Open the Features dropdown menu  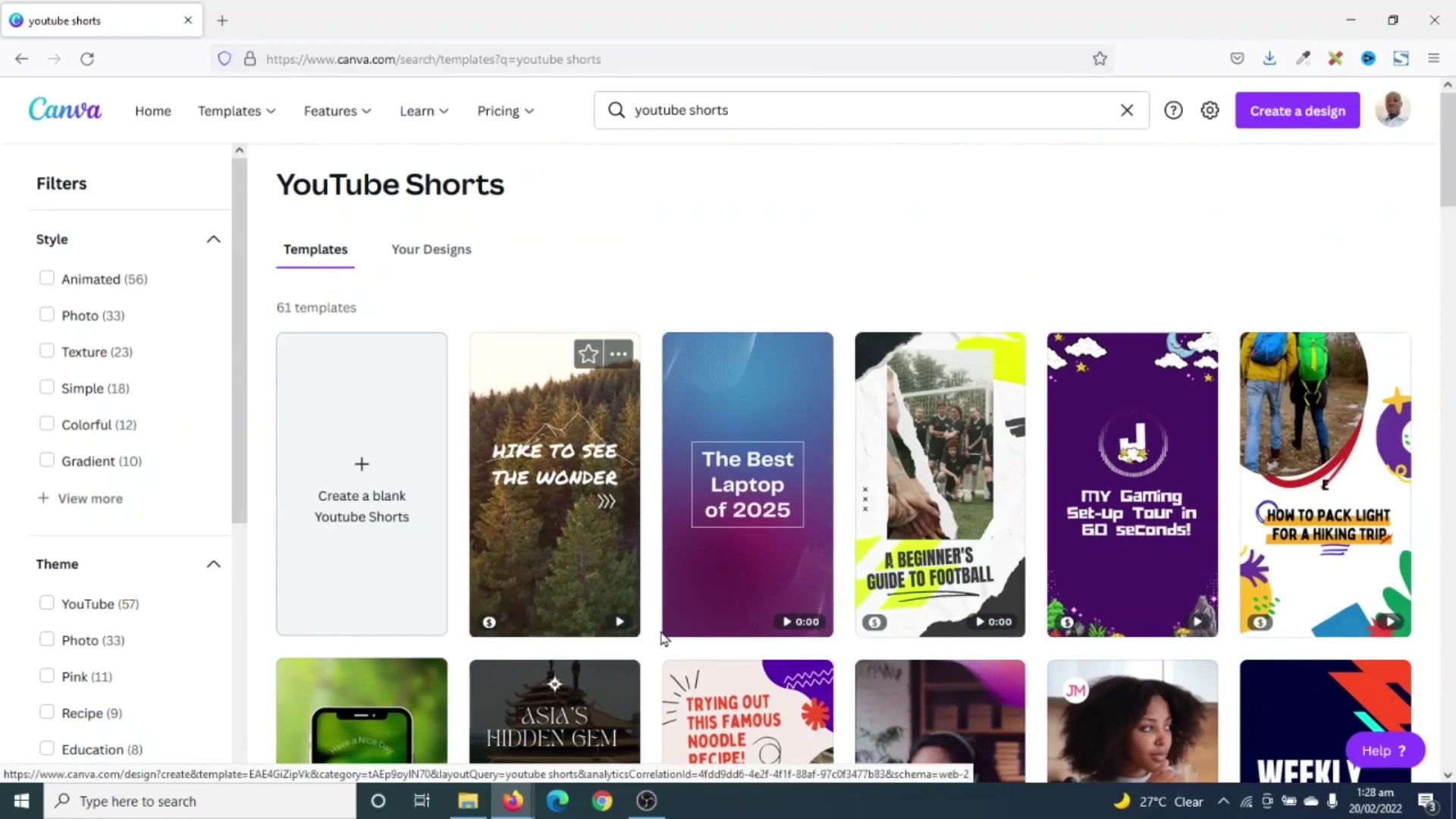coord(337,111)
